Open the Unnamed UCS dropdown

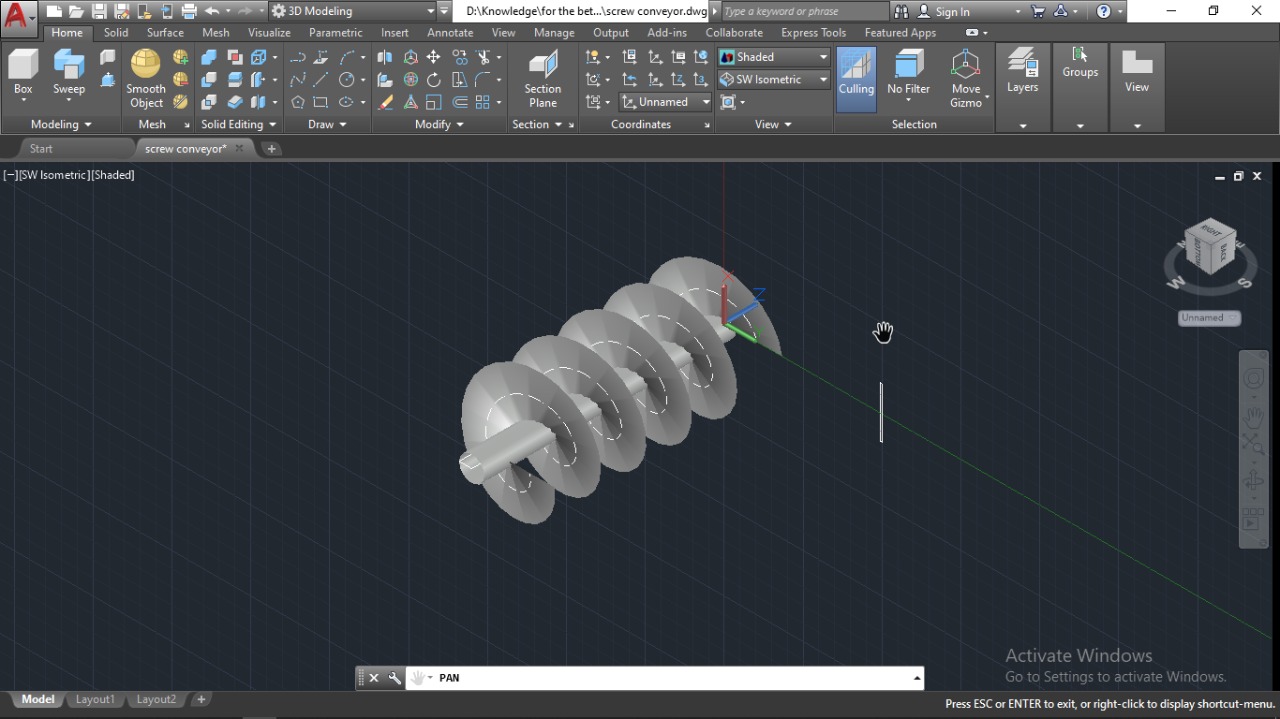pyautogui.click(x=665, y=102)
